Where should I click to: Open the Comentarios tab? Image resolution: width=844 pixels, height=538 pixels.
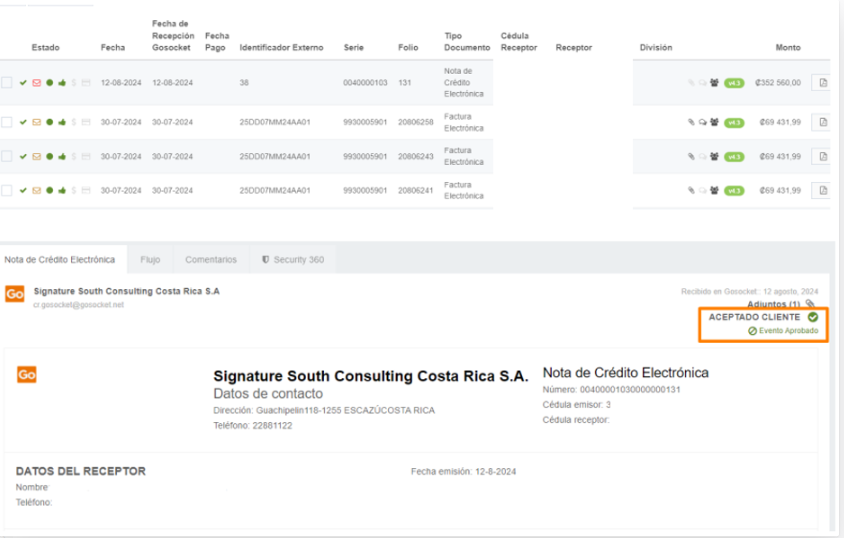211,259
